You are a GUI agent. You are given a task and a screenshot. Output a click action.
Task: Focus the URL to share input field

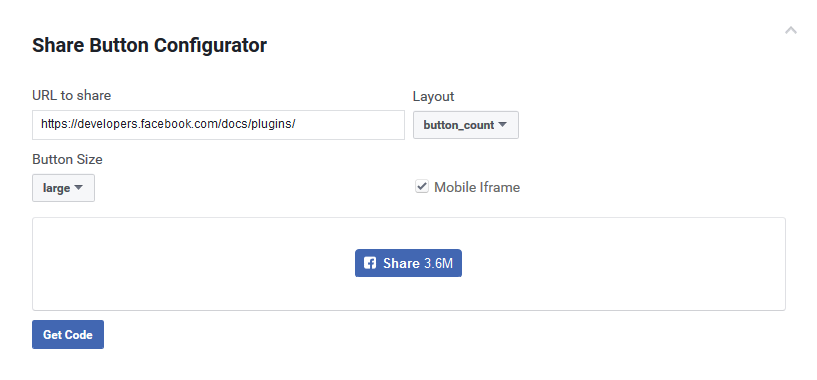pos(218,125)
